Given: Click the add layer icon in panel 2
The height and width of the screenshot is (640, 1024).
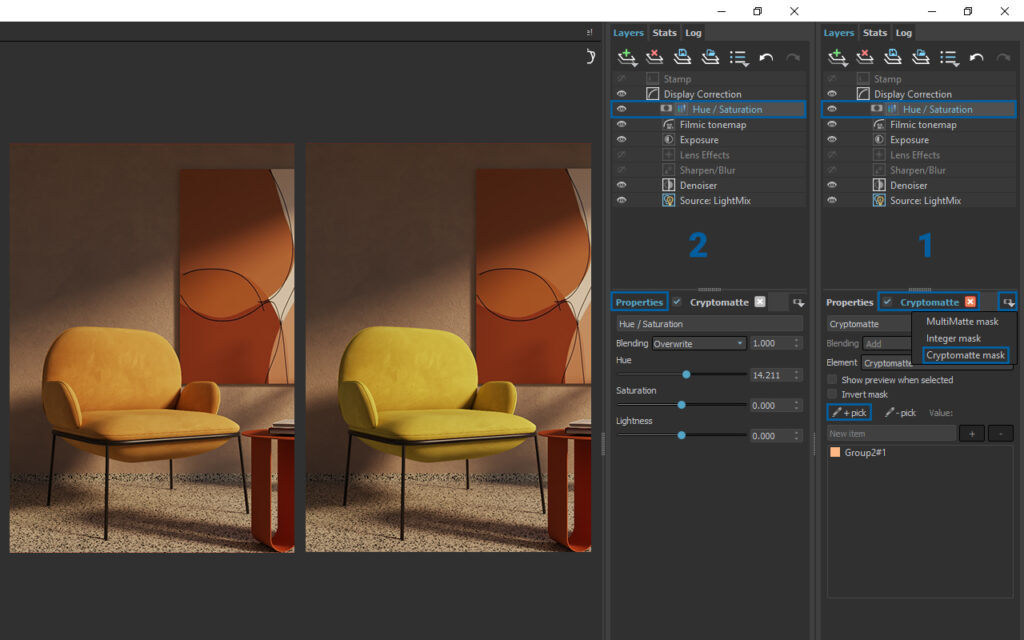Looking at the screenshot, I should point(627,57).
